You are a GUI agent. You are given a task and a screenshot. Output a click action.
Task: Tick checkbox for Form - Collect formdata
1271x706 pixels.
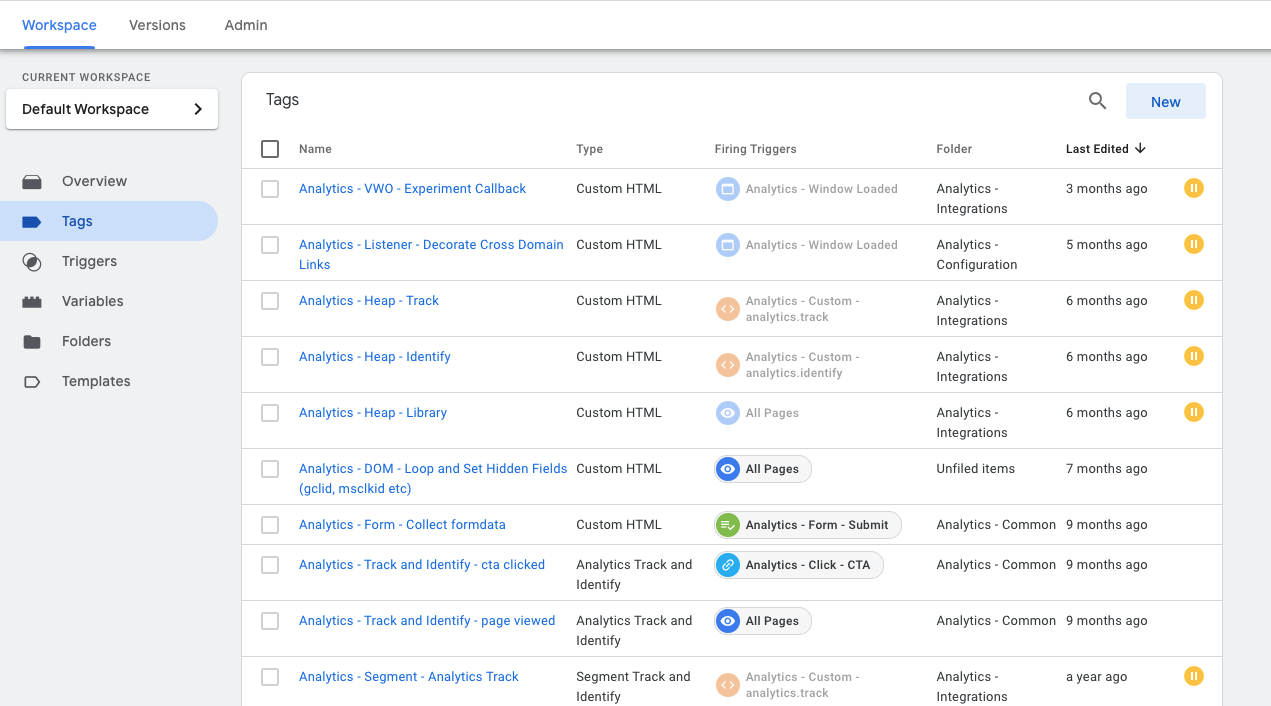pos(270,525)
